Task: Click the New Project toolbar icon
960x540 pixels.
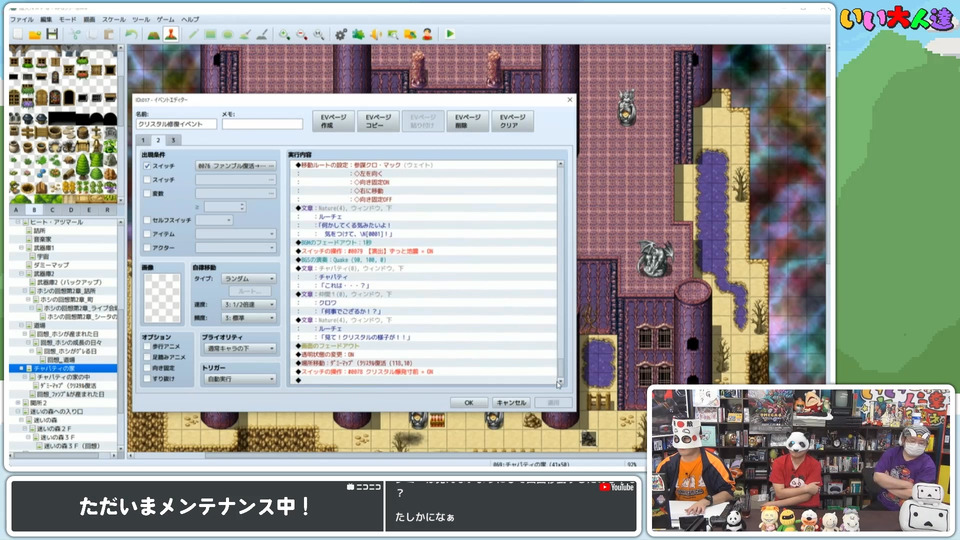Action: point(18,34)
